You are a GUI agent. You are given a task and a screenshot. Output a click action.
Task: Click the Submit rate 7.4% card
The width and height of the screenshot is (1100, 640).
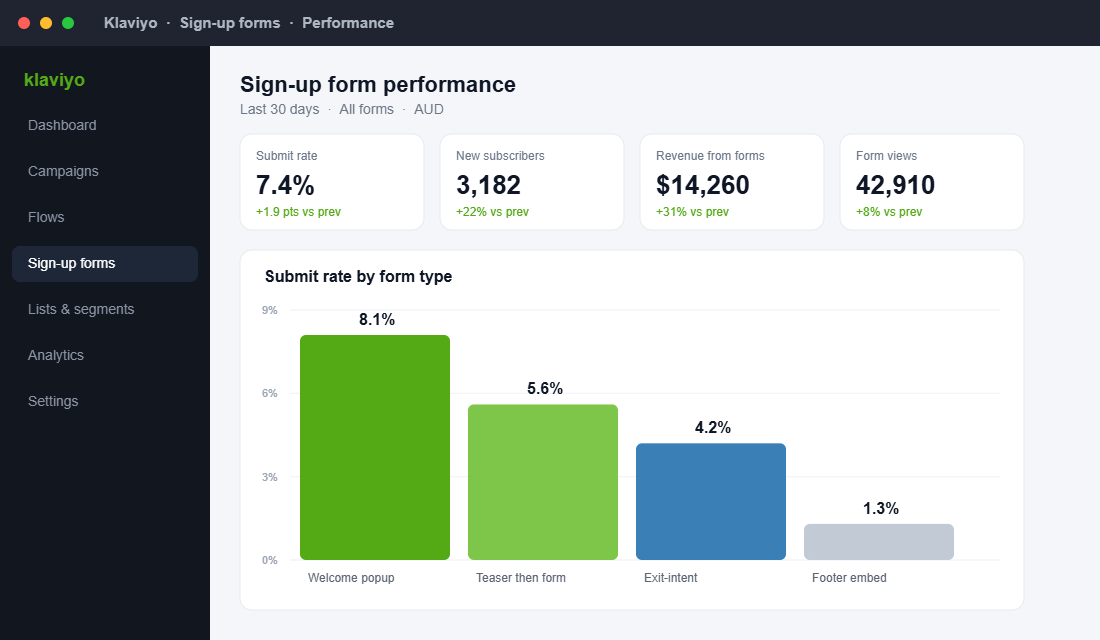pyautogui.click(x=332, y=182)
